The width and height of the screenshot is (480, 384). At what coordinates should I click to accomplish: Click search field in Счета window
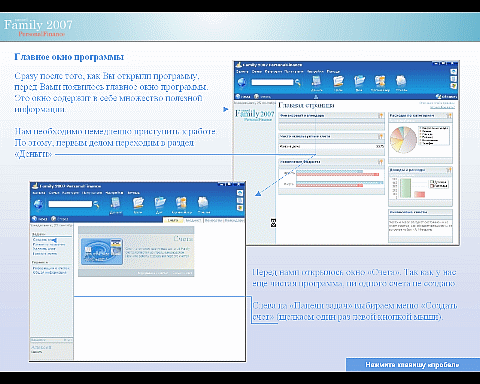point(70,204)
